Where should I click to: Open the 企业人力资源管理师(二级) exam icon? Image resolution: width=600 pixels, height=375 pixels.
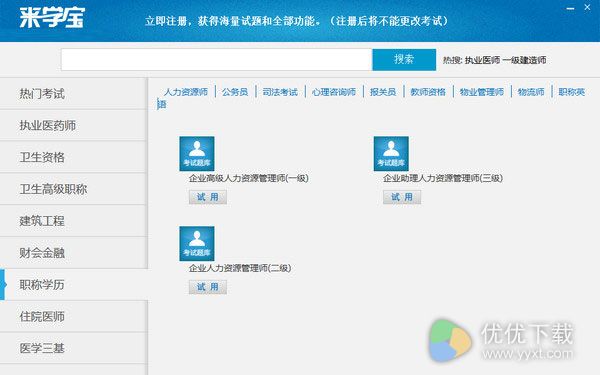[197, 243]
